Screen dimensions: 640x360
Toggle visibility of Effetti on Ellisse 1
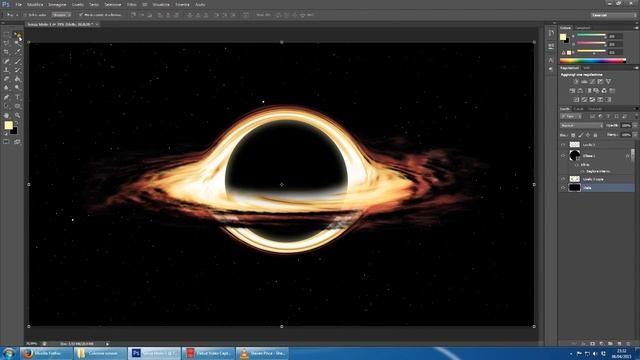click(577, 165)
